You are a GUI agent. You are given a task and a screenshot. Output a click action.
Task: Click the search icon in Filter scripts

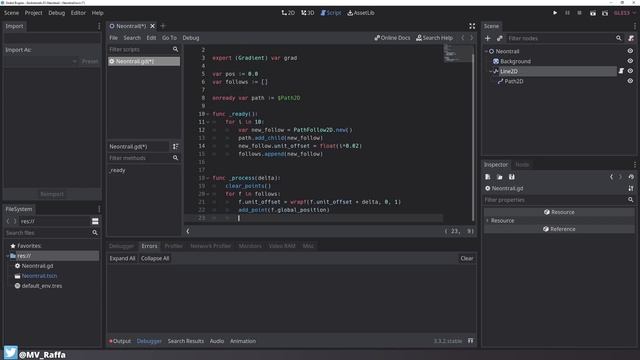[x=176, y=49]
